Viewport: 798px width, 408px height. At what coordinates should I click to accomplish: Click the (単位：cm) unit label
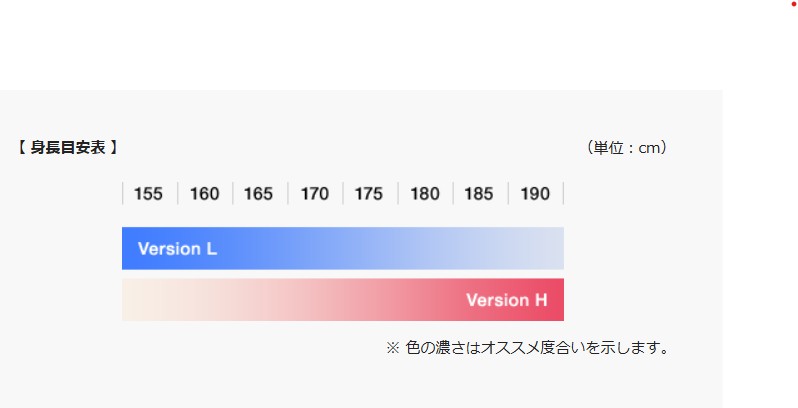(x=627, y=148)
